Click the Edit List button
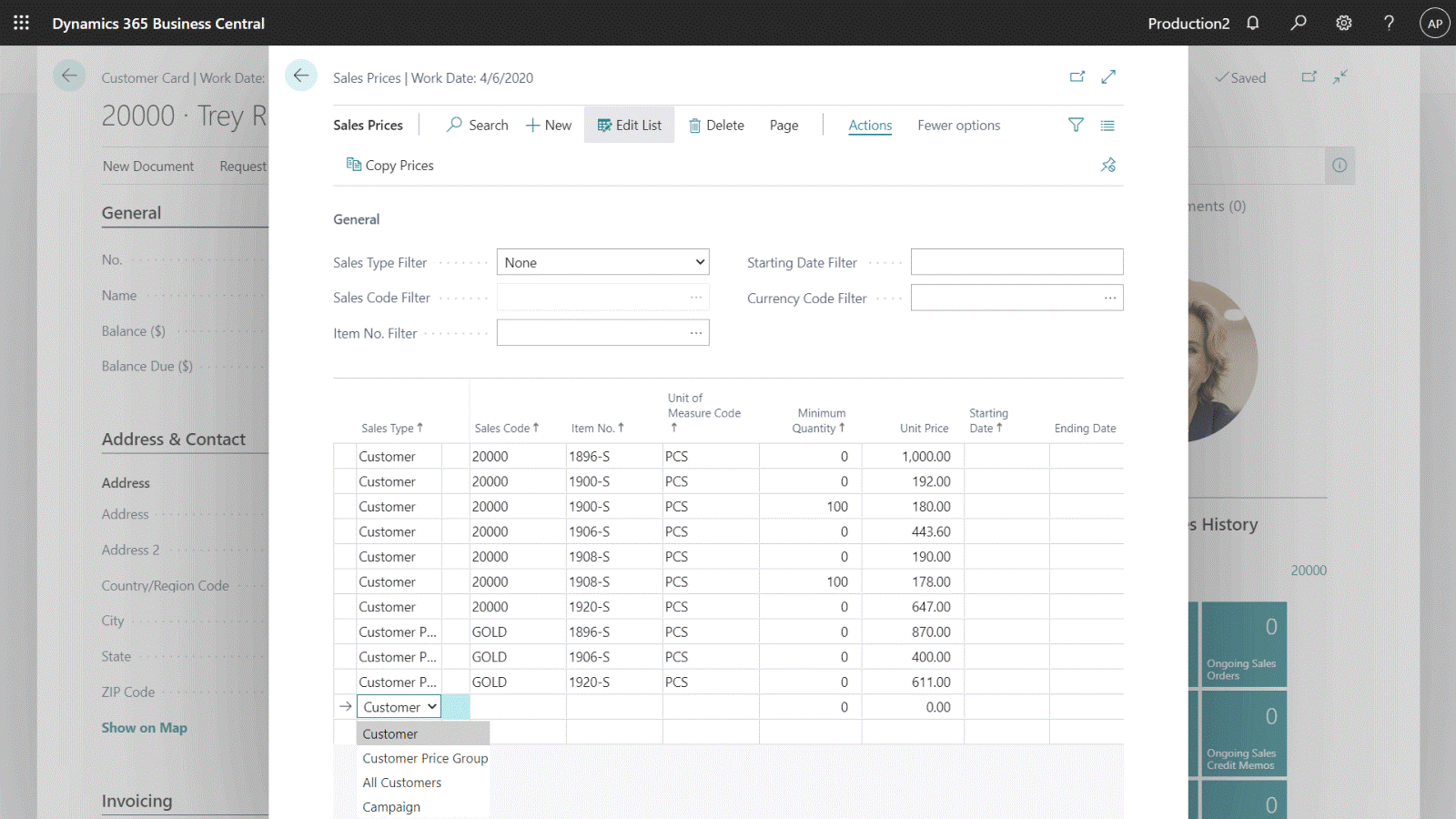Image resolution: width=1456 pixels, height=819 pixels. pyautogui.click(x=629, y=126)
